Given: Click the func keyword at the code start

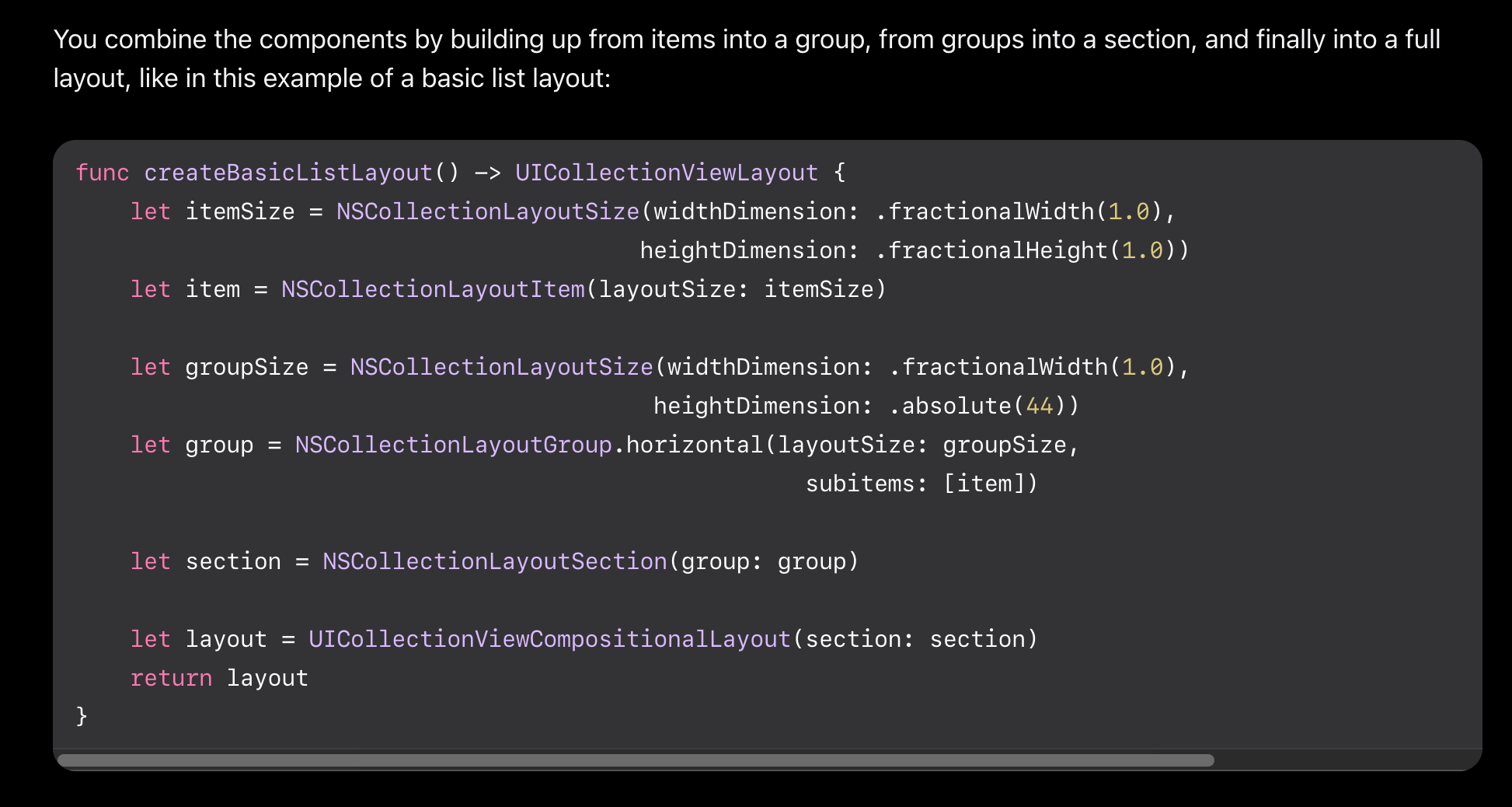Looking at the screenshot, I should point(102,173).
